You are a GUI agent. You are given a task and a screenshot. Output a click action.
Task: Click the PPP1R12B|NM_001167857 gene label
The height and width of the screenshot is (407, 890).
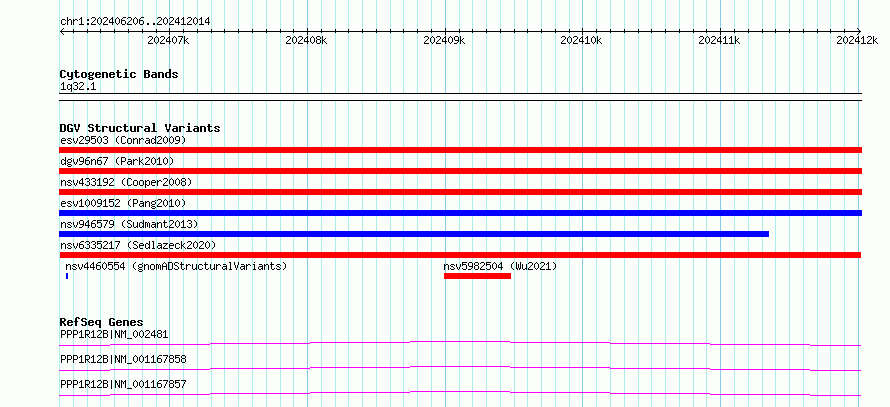click(x=123, y=384)
